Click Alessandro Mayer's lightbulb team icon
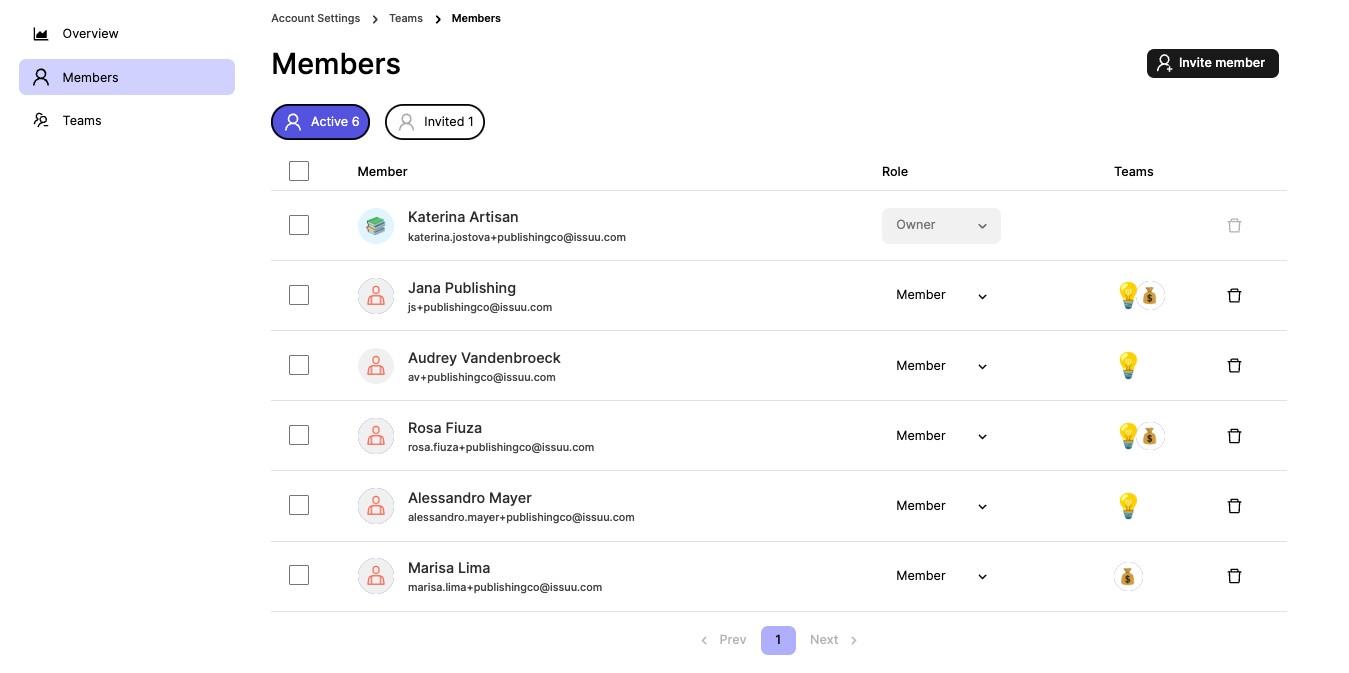Image resolution: width=1349 pixels, height=673 pixels. pyautogui.click(x=1127, y=505)
